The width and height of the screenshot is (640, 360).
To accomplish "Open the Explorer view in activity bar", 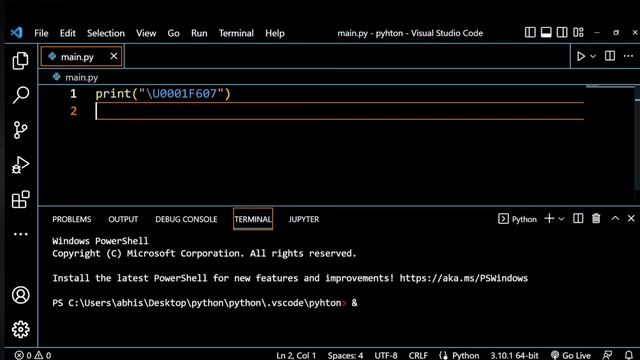I will pos(20,61).
